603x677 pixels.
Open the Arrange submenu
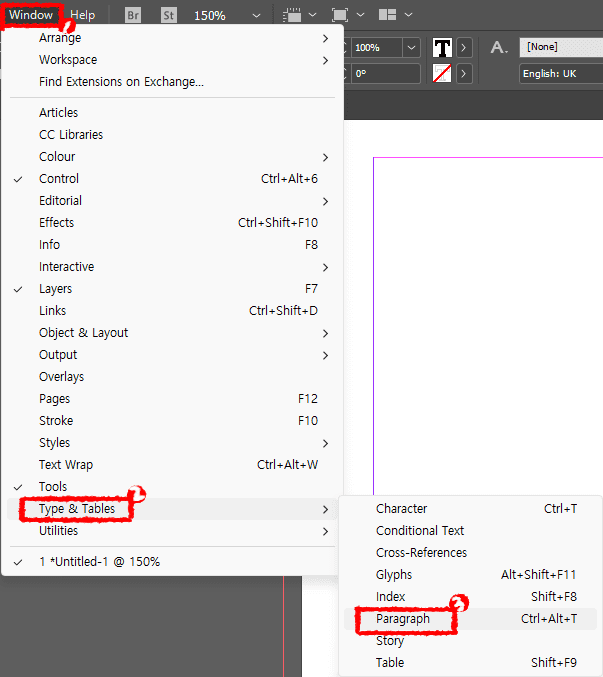(172, 38)
